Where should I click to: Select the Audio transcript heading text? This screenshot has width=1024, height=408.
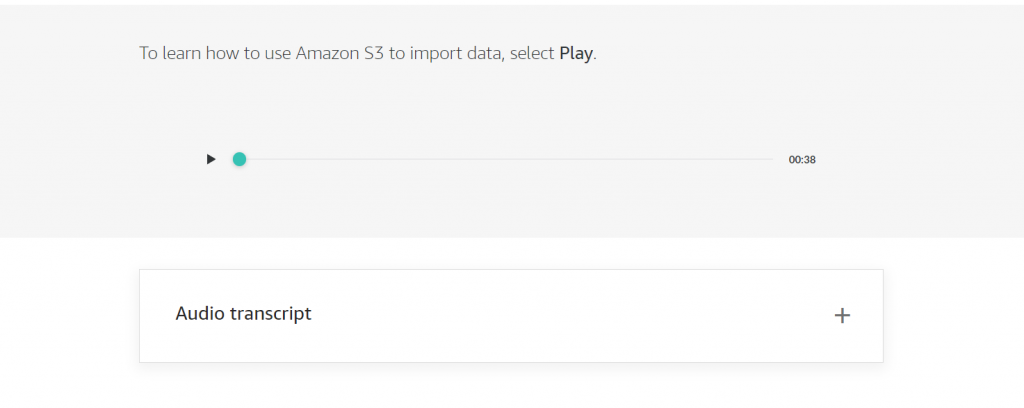click(x=244, y=314)
